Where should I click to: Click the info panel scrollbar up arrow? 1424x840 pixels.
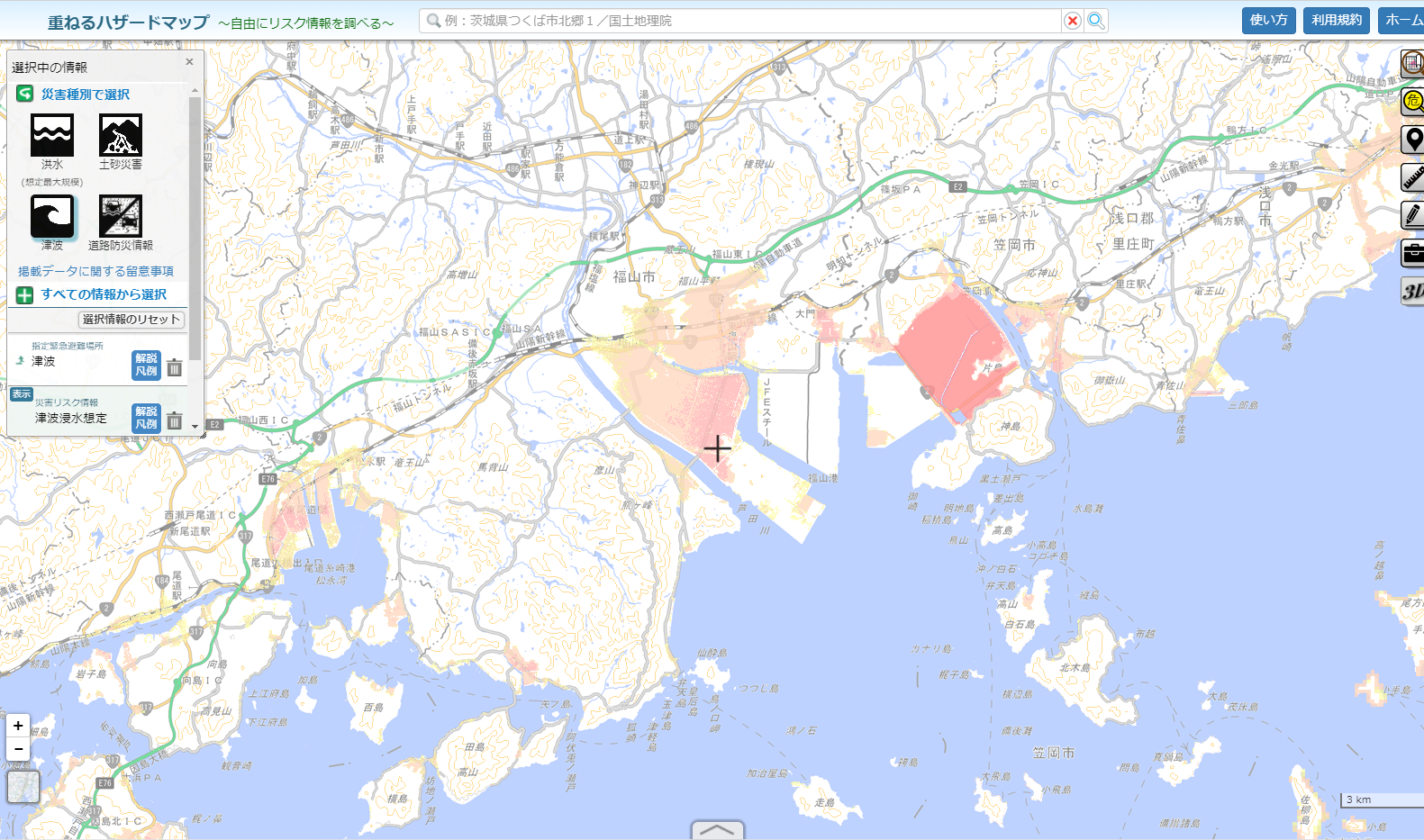click(x=195, y=90)
